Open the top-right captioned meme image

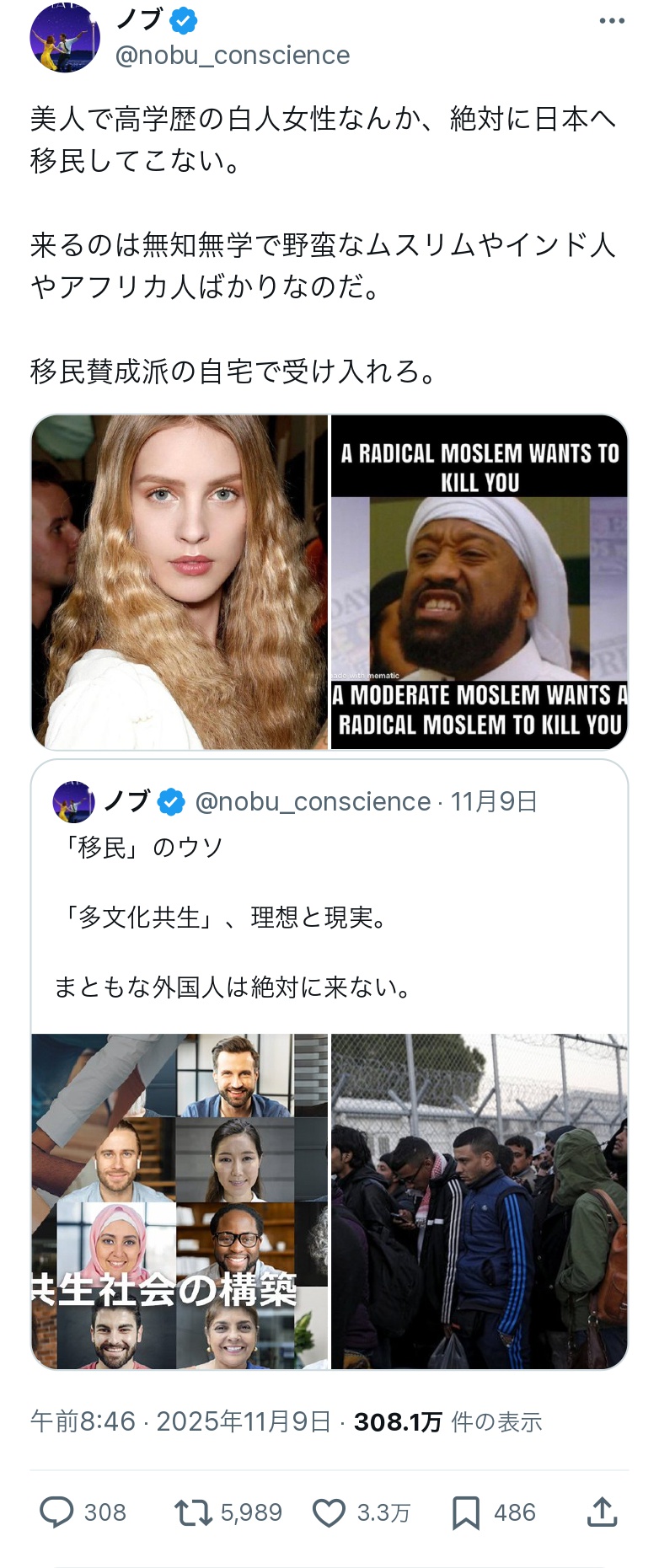coord(479,581)
